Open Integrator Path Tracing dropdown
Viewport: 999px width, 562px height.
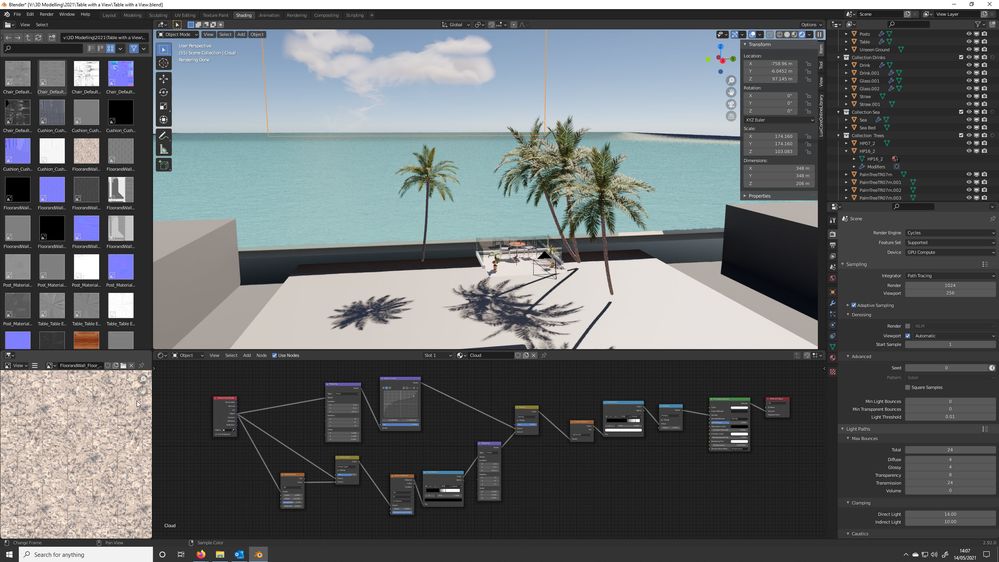(950, 276)
